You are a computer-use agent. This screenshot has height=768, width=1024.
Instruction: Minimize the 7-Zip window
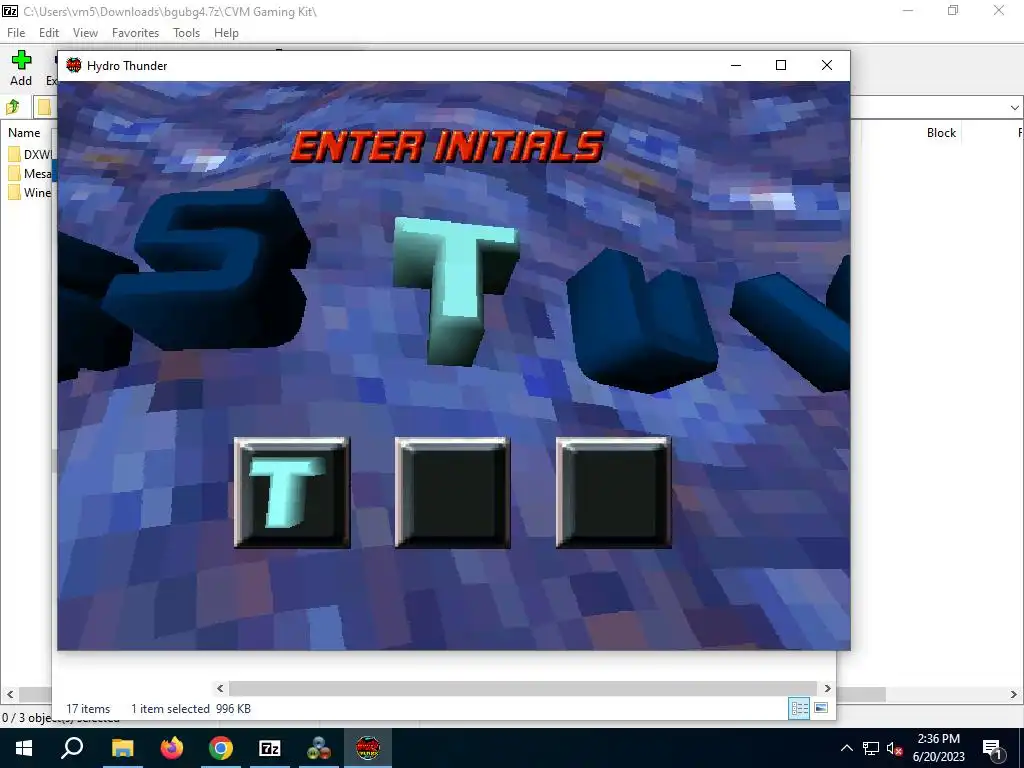point(908,10)
